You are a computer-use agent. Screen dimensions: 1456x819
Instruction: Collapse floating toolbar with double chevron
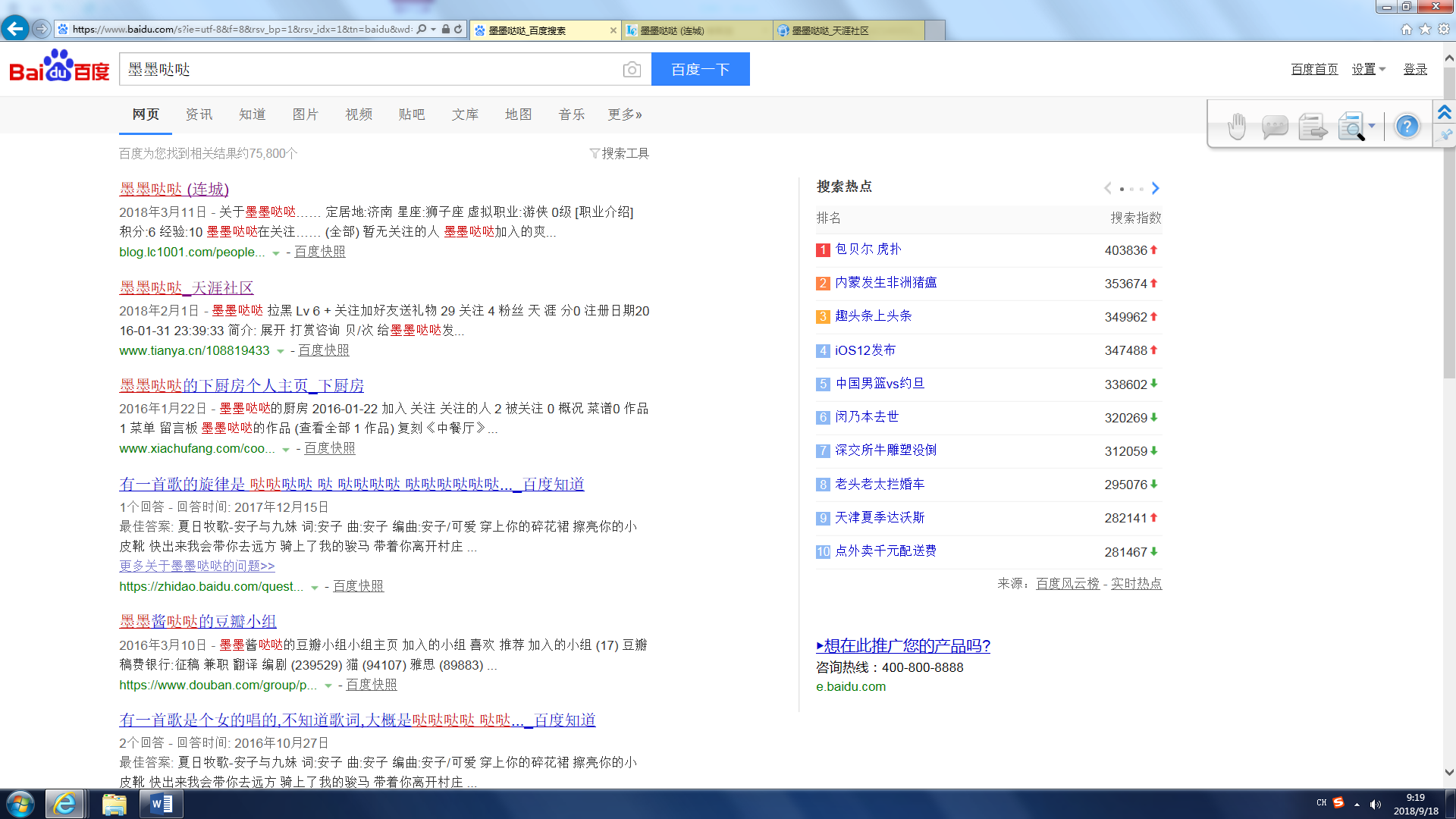tap(1445, 113)
